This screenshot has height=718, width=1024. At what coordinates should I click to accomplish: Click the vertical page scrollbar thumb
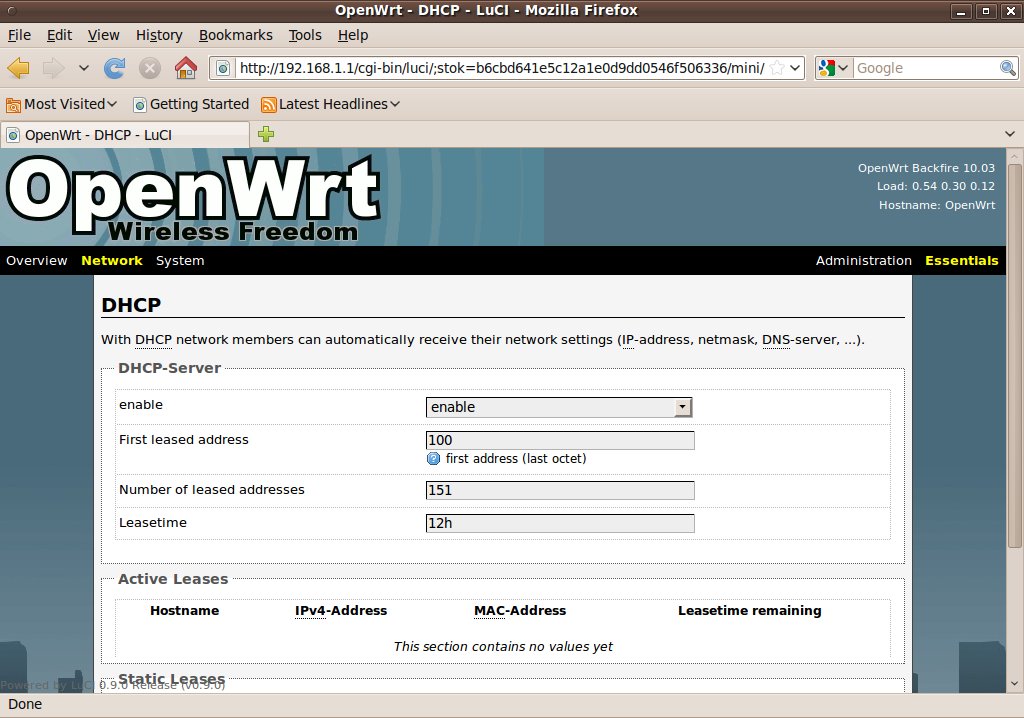click(1014, 356)
